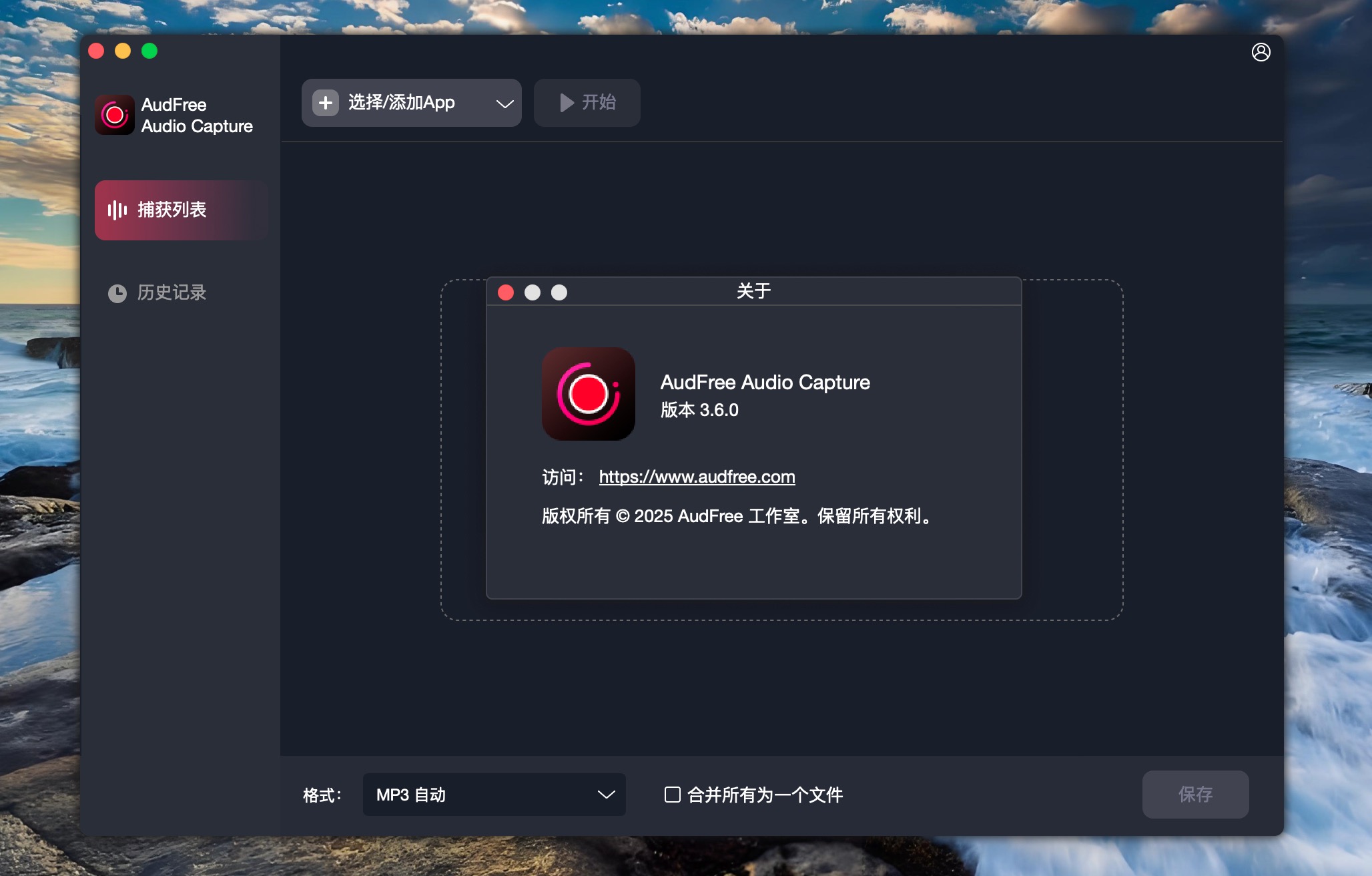Screen dimensions: 1372x876
Task: Select the 捕获列表 sidebar tab
Action: coord(181,210)
